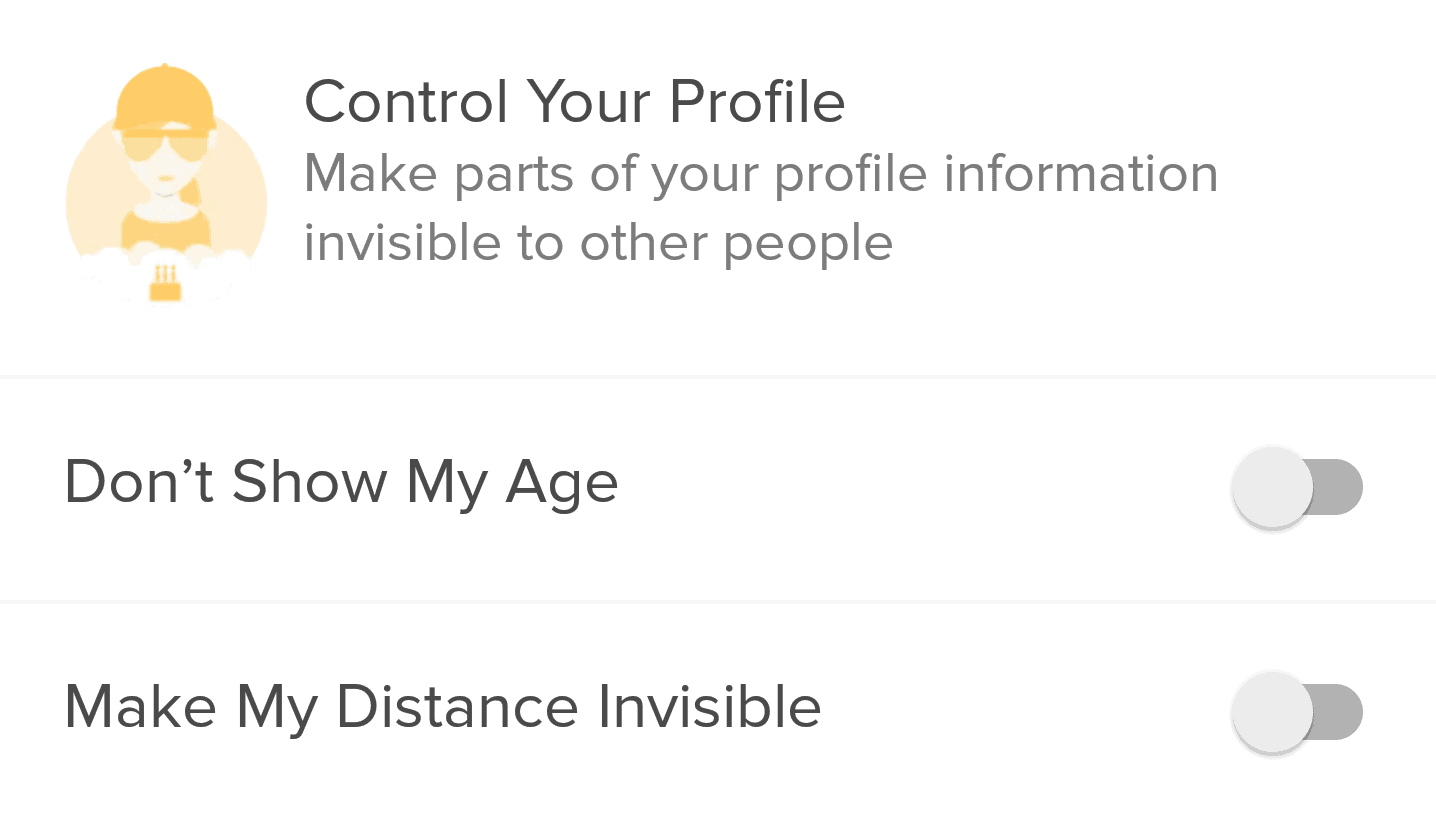Screen dimensions: 1436x820
Task: Tap the yellow cap on the avatar
Action: pyautogui.click(x=164, y=98)
